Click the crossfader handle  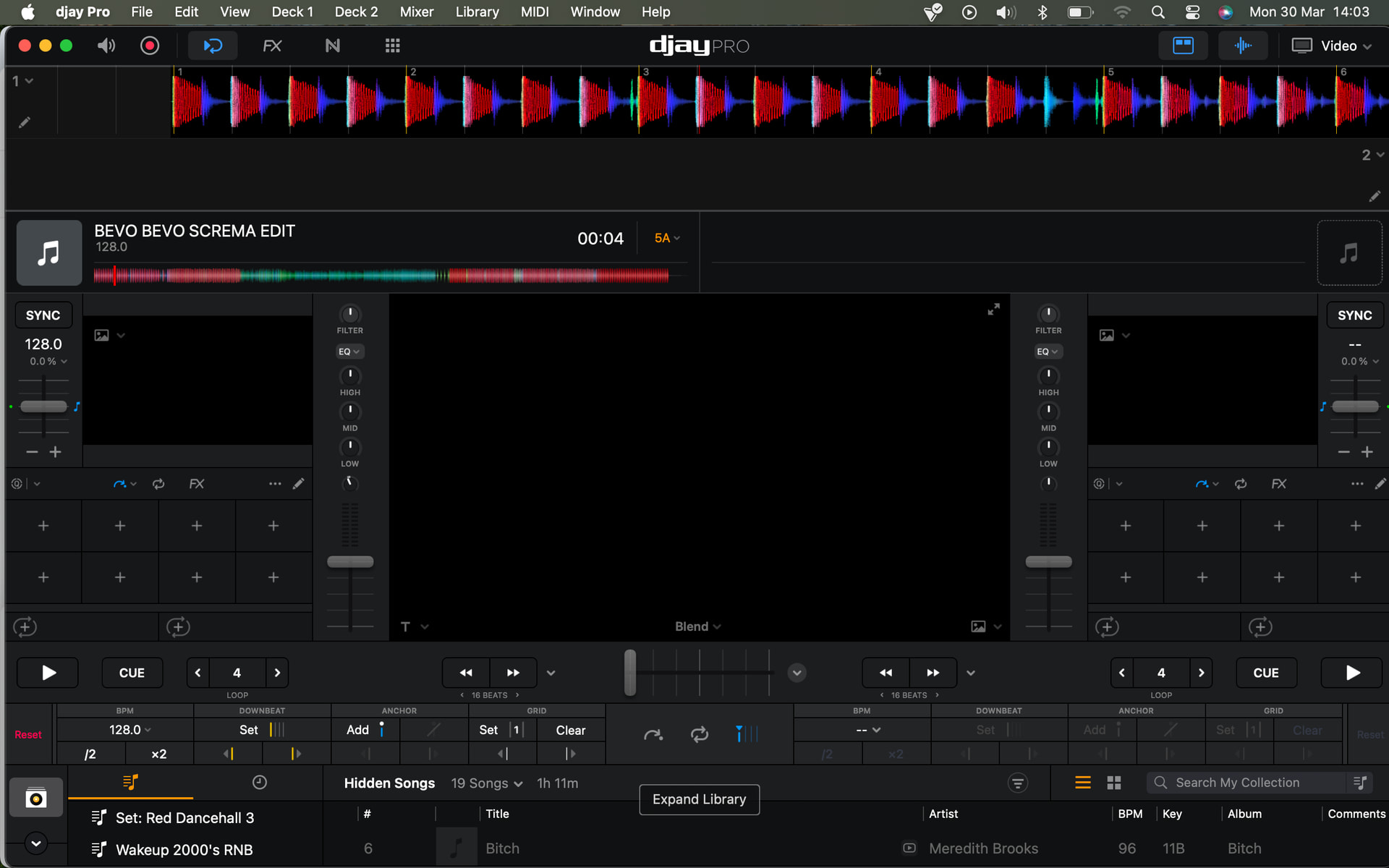pos(630,673)
